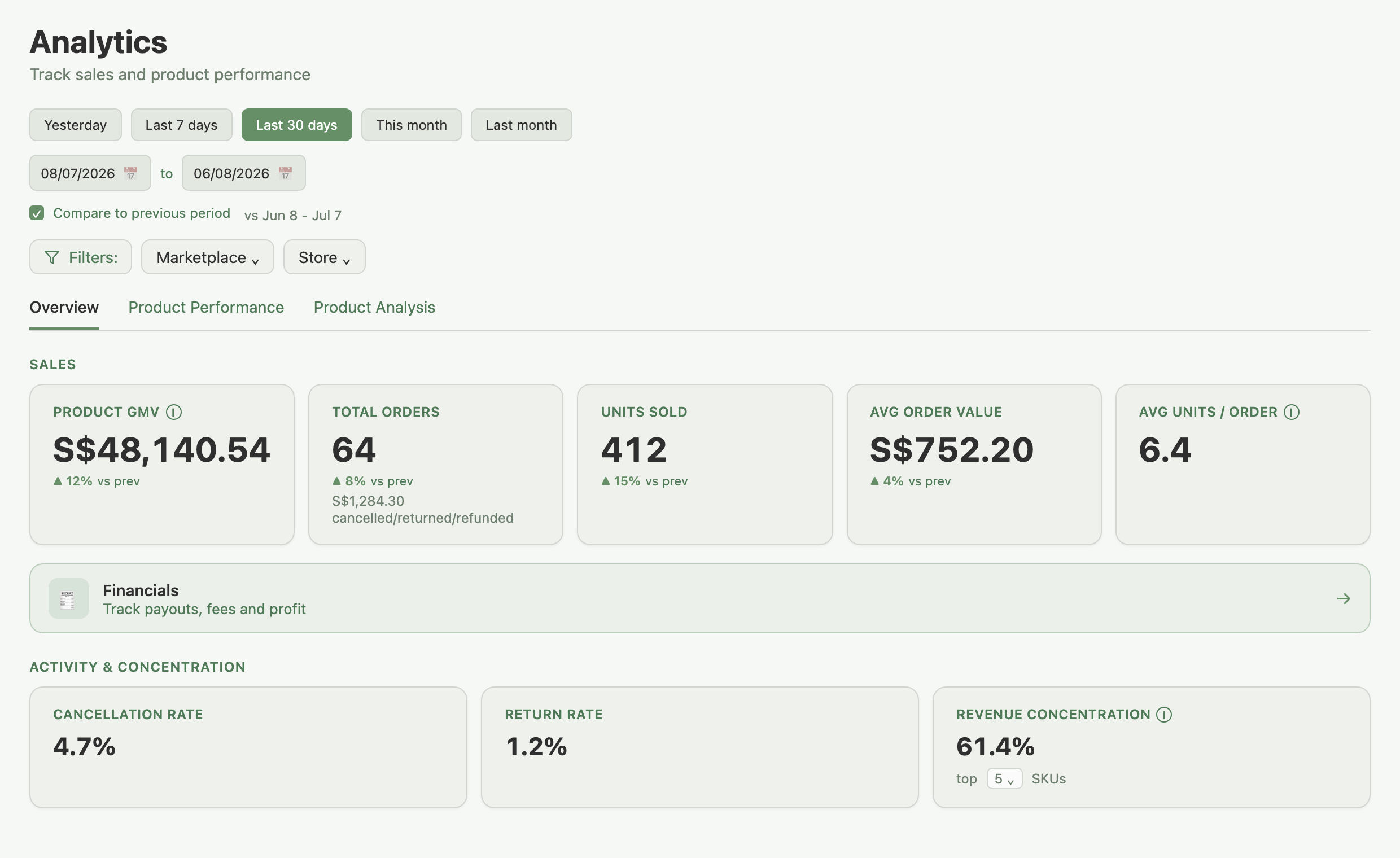Click the 8% vs prev indicator

point(373,481)
